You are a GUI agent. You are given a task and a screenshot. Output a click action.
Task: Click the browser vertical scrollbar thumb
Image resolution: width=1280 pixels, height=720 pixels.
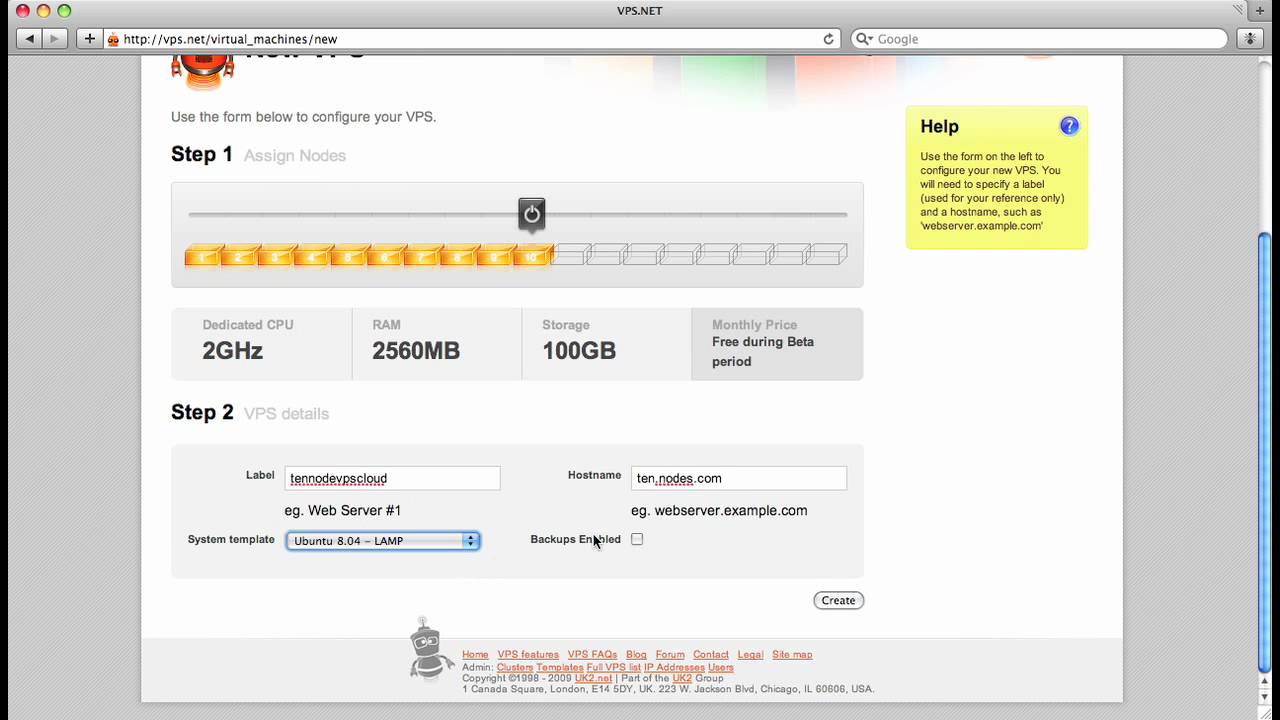[x=1264, y=452]
